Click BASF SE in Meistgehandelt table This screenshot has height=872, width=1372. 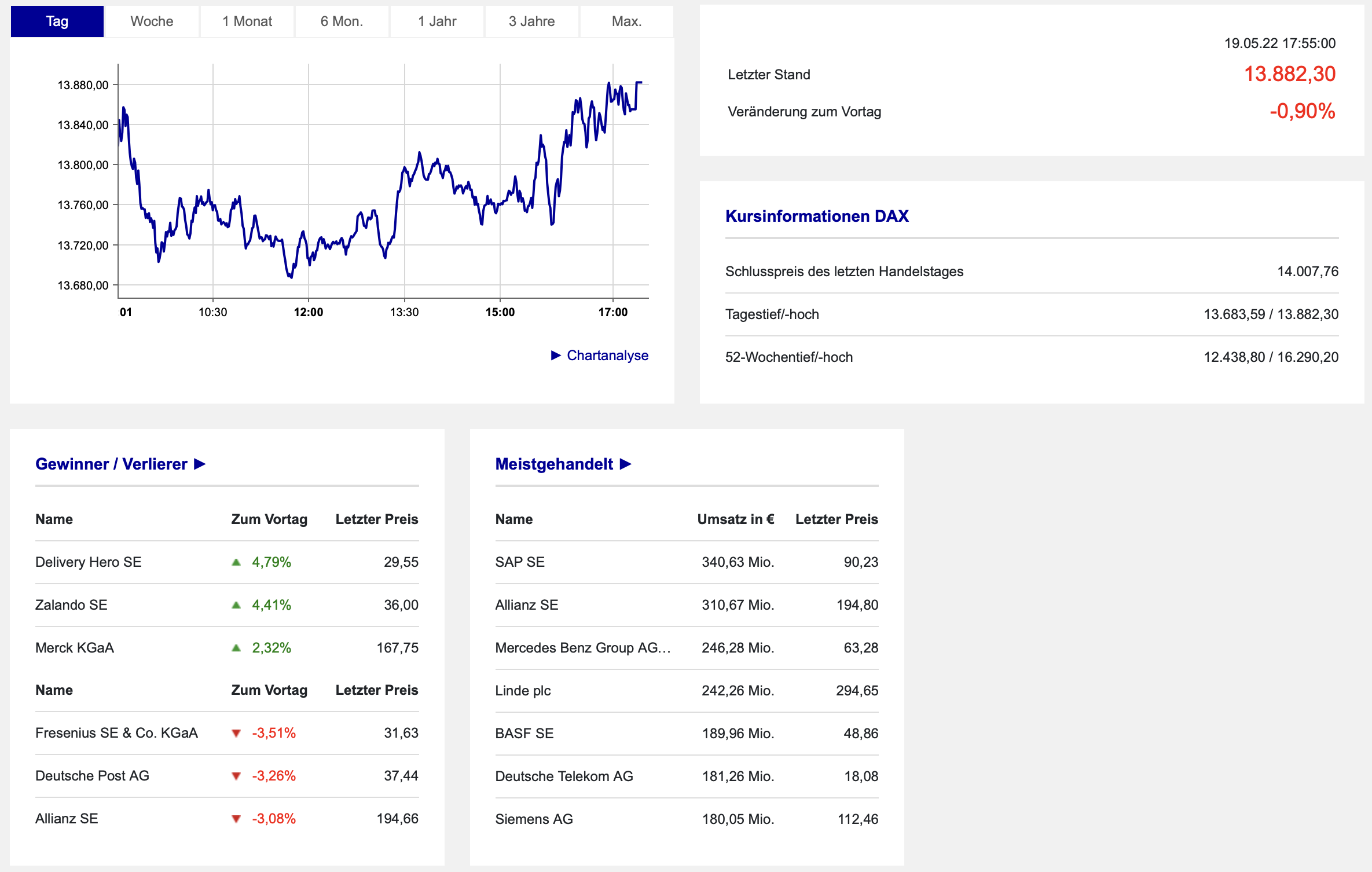[524, 734]
